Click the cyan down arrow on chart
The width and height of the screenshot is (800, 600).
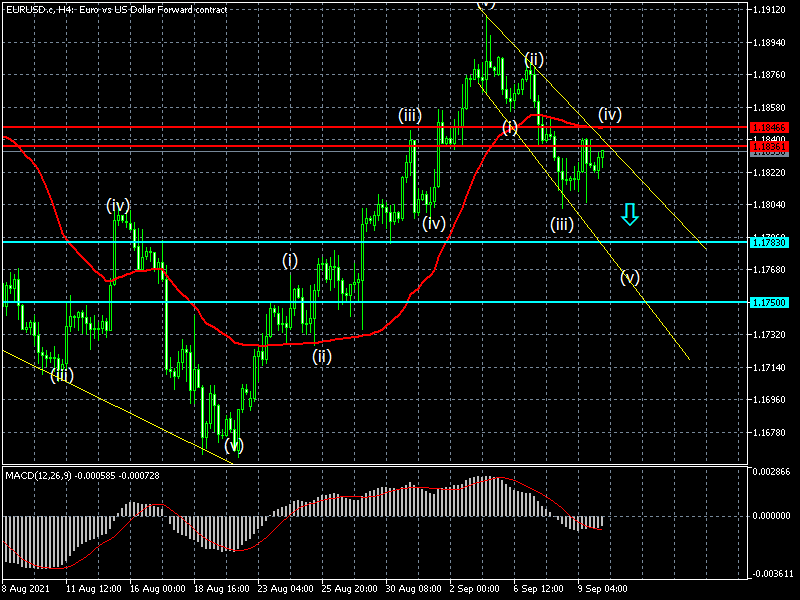pyautogui.click(x=629, y=213)
